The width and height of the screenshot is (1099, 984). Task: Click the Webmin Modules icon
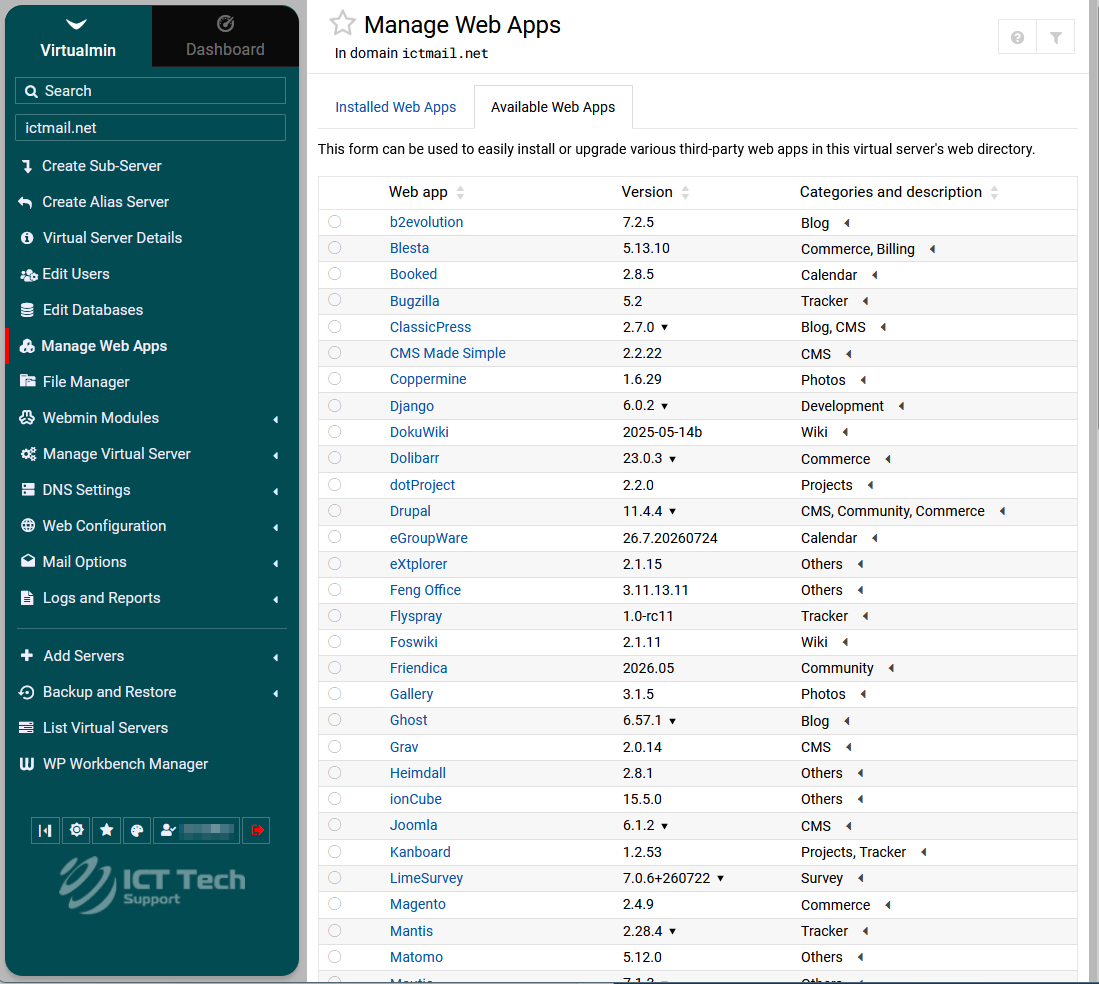(x=27, y=418)
